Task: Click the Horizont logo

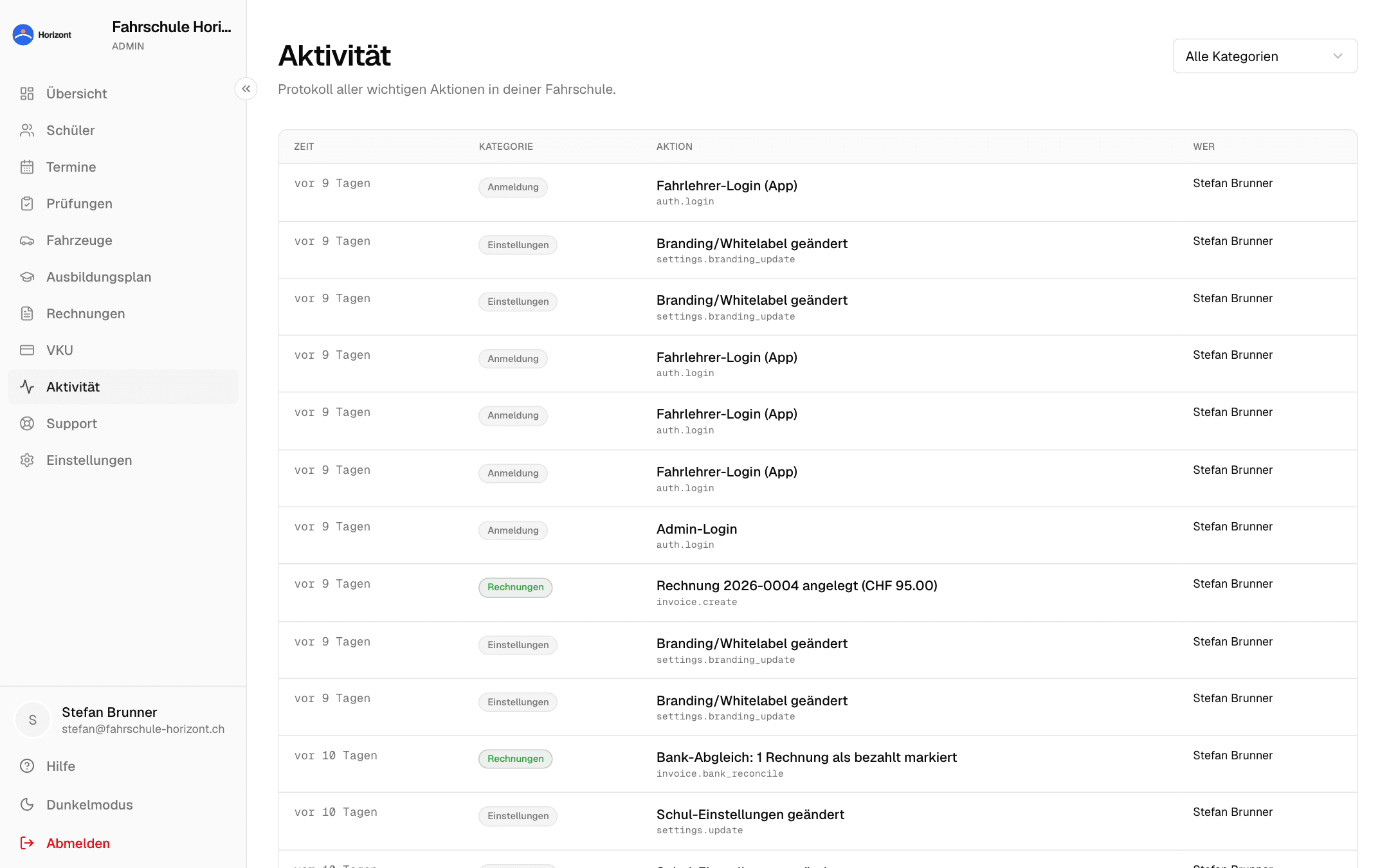Action: point(42,35)
